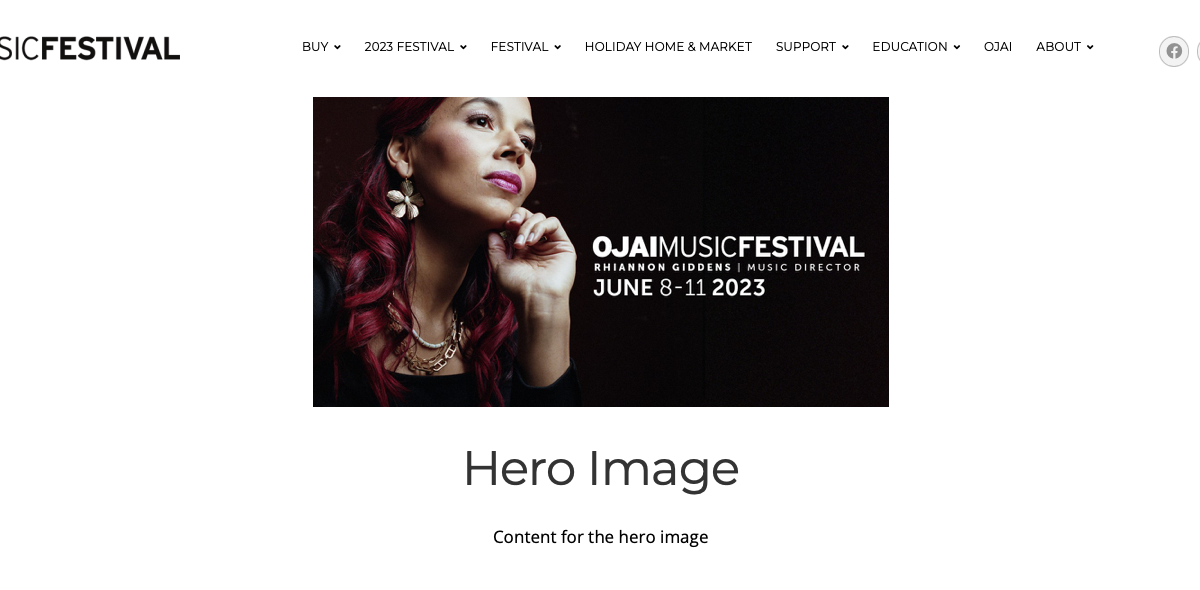
Task: Expand the FESTIVAL dropdown arrow
Action: [557, 47]
